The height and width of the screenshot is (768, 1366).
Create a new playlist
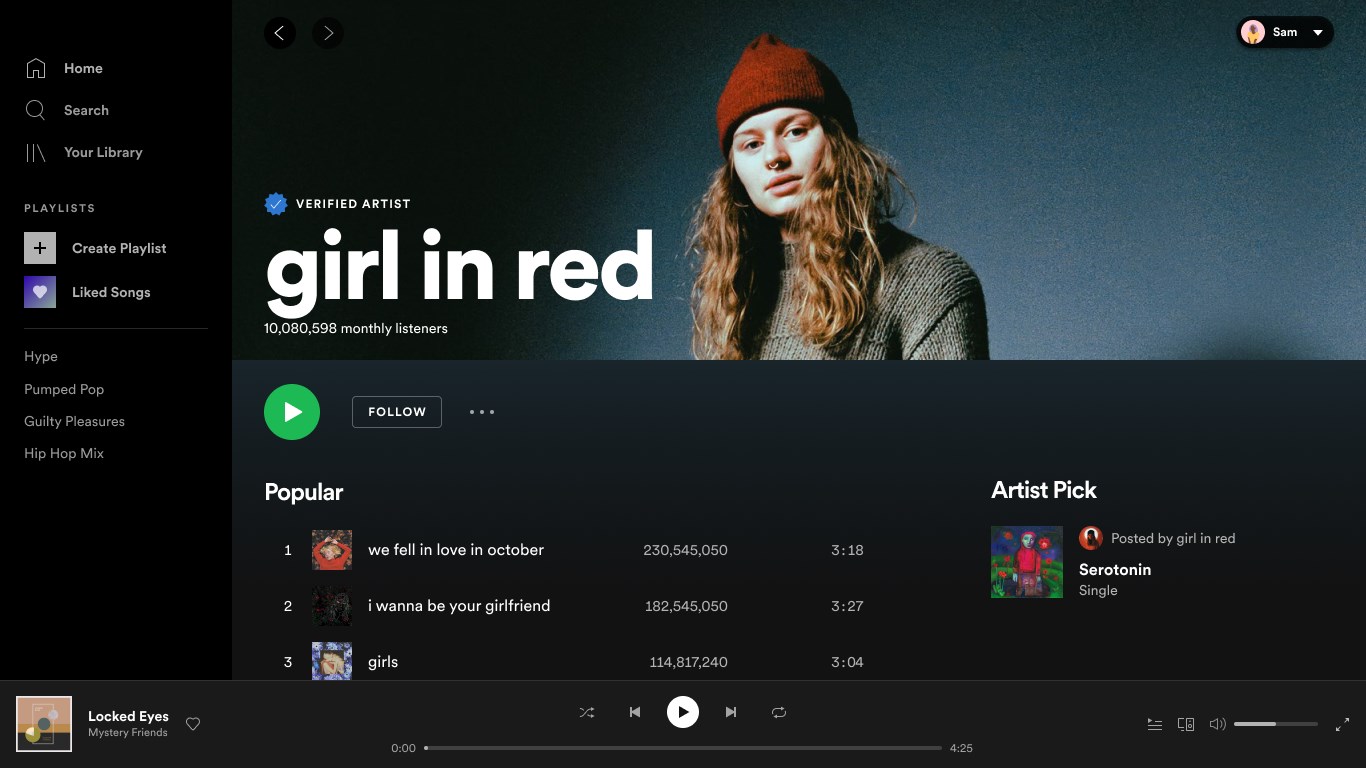pos(119,248)
